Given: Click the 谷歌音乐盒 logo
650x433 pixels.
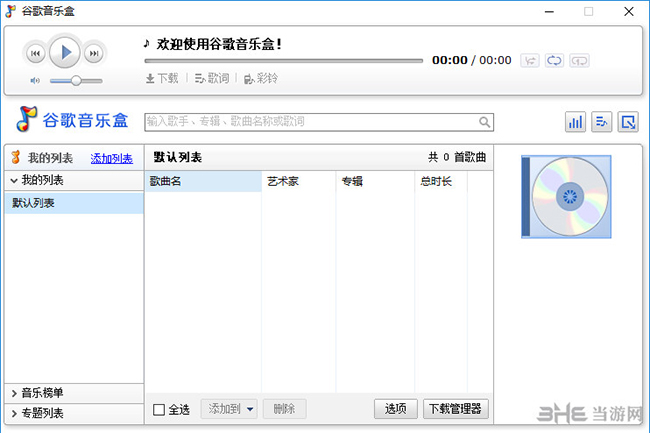Looking at the screenshot, I should [72, 119].
